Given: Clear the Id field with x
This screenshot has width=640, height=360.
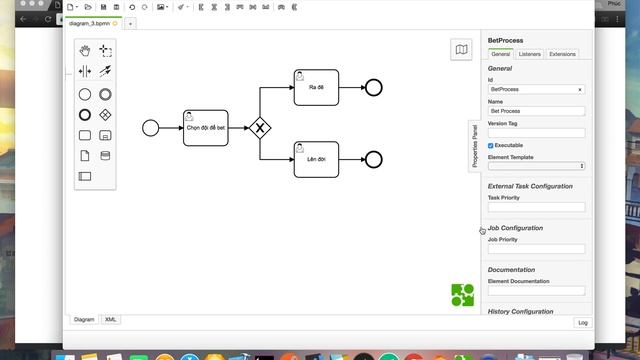Looking at the screenshot, I should [580, 89].
